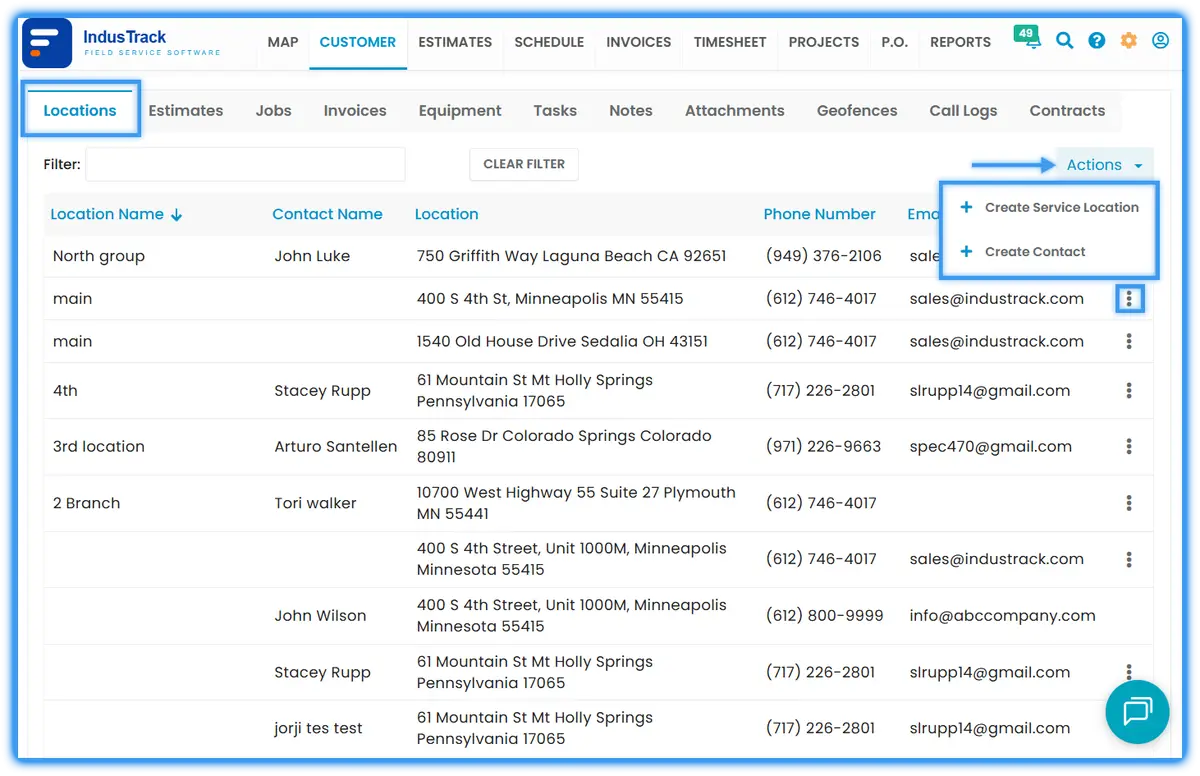Viewport: 1200px width, 776px height.
Task: Switch to the Estimates tab
Action: 186,111
